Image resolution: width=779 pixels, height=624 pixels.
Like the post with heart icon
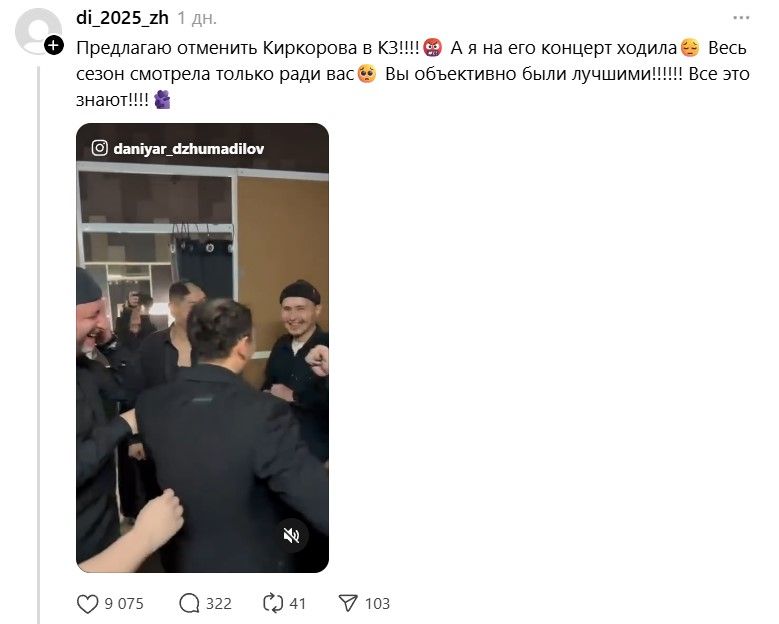[87, 604]
